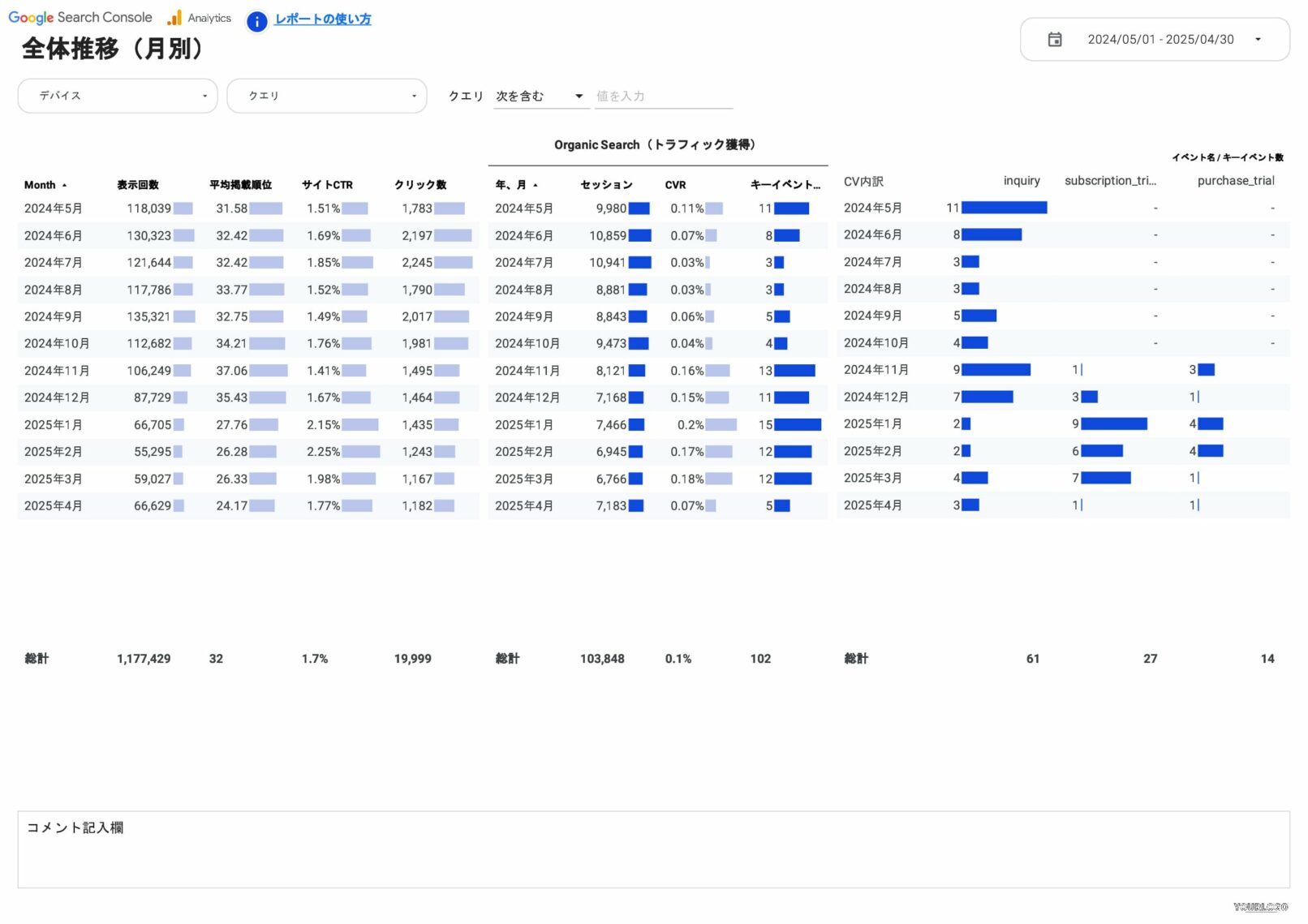Click the 値を入力 query input field

pos(663,97)
